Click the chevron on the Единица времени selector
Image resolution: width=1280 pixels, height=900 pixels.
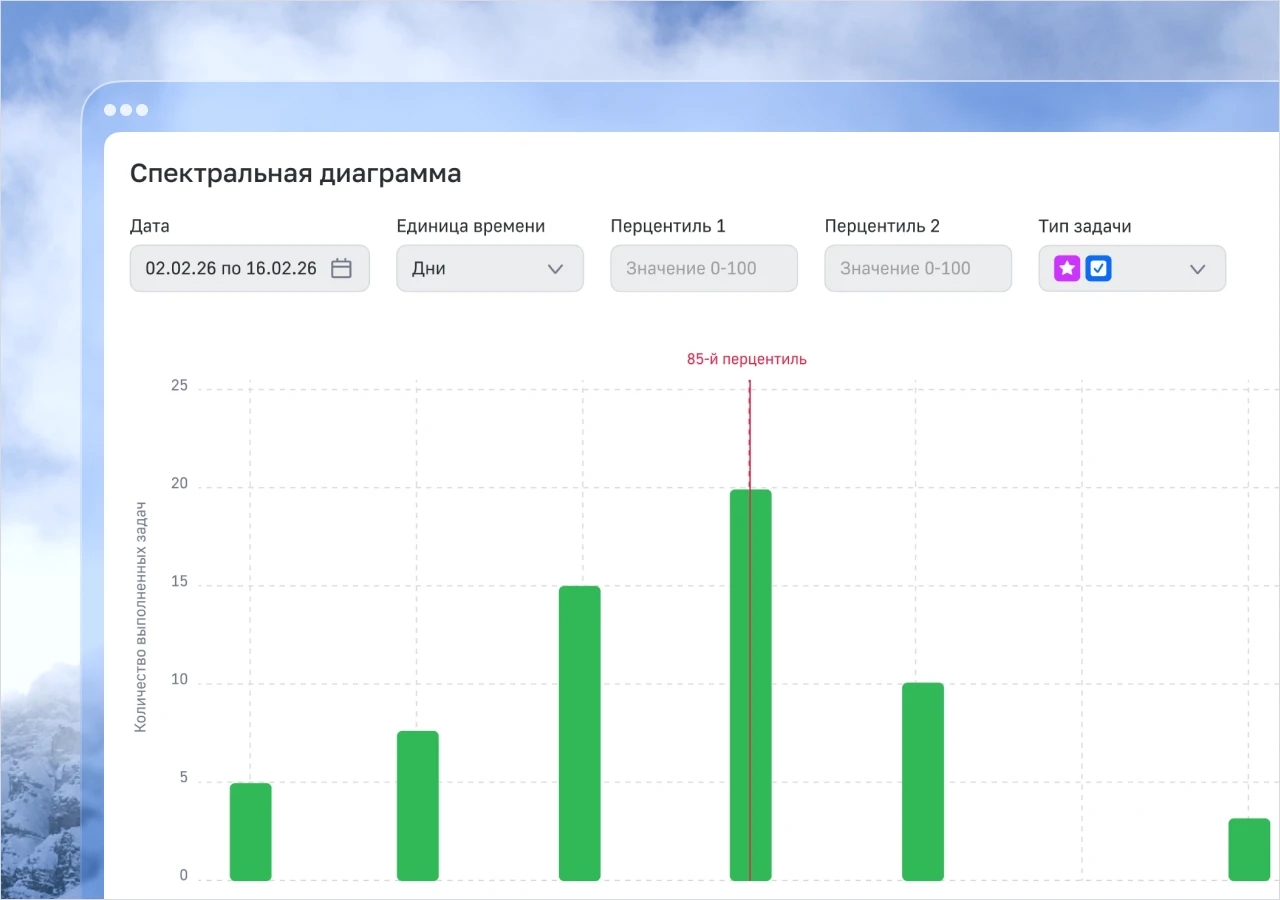(x=557, y=268)
